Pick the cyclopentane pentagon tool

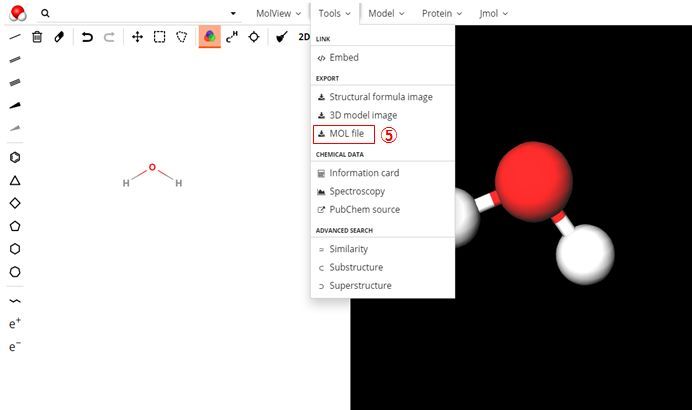(15, 226)
